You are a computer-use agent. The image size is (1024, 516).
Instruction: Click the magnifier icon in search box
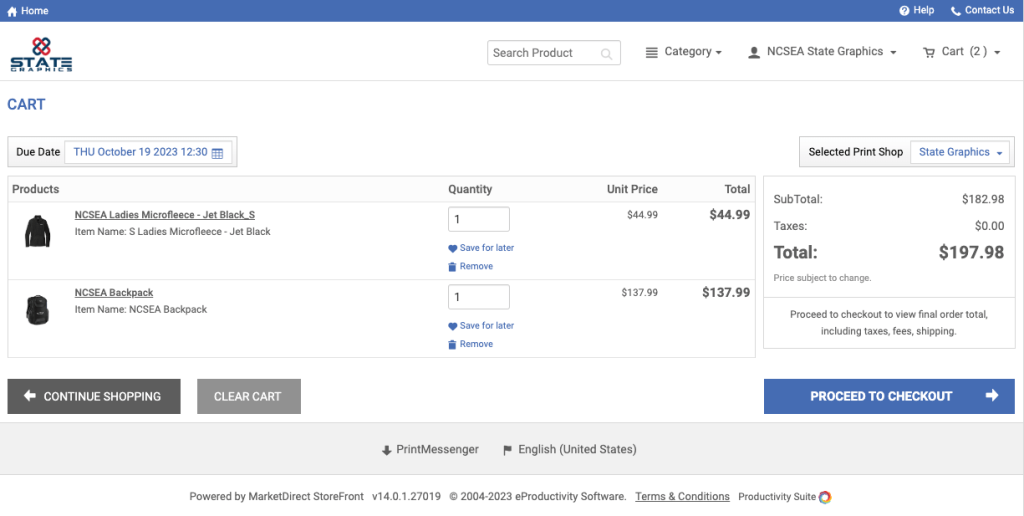606,53
